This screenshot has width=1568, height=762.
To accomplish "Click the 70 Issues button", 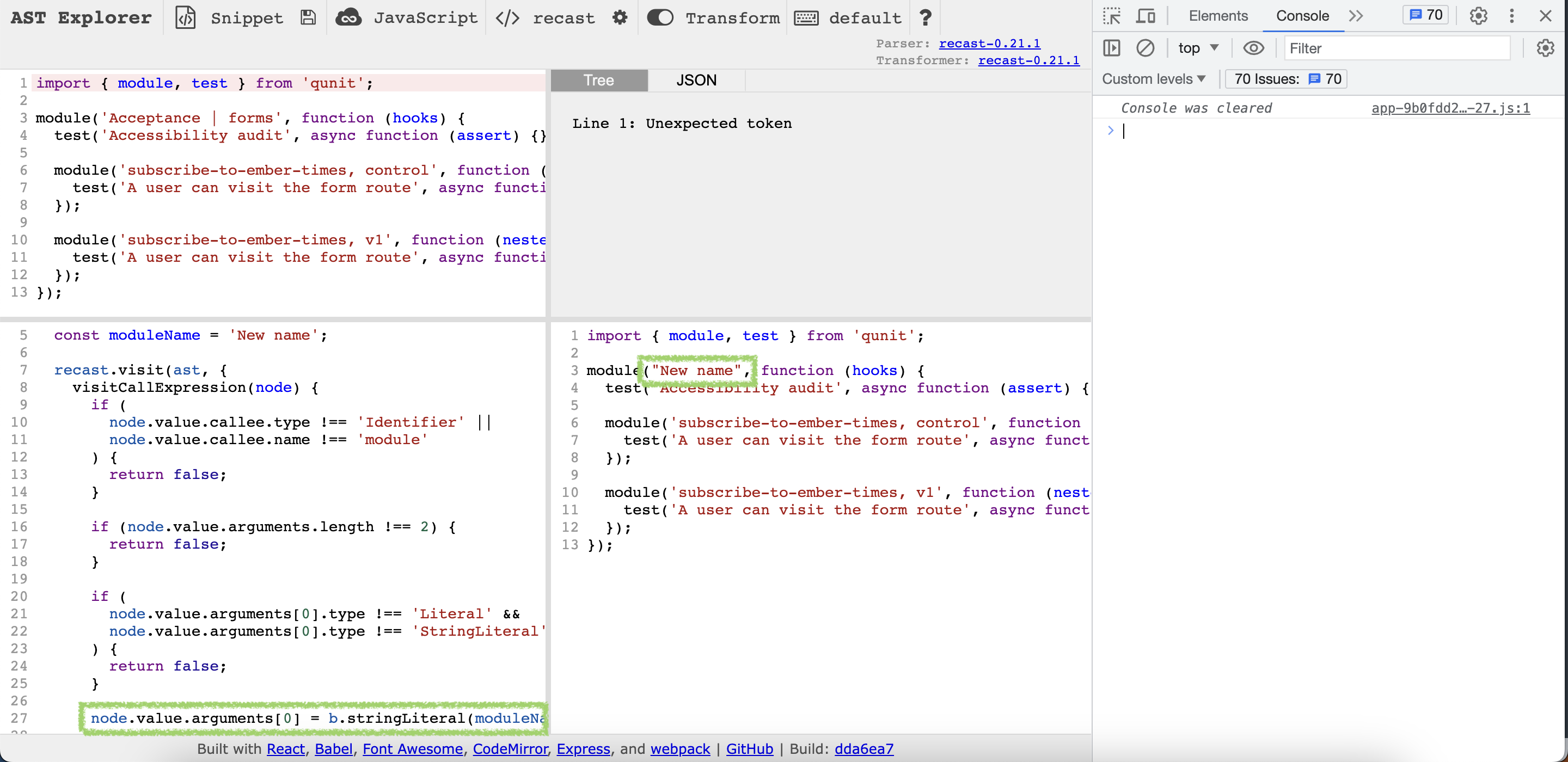I will [1286, 79].
